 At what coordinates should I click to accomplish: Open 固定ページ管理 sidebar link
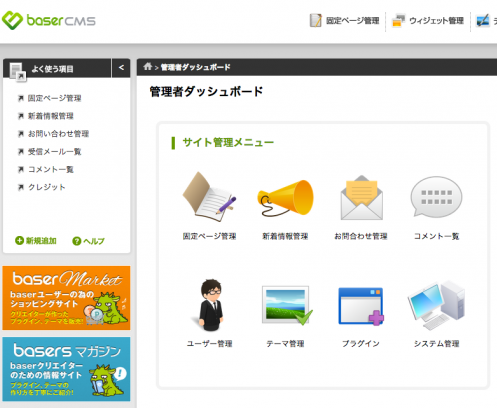(54, 98)
